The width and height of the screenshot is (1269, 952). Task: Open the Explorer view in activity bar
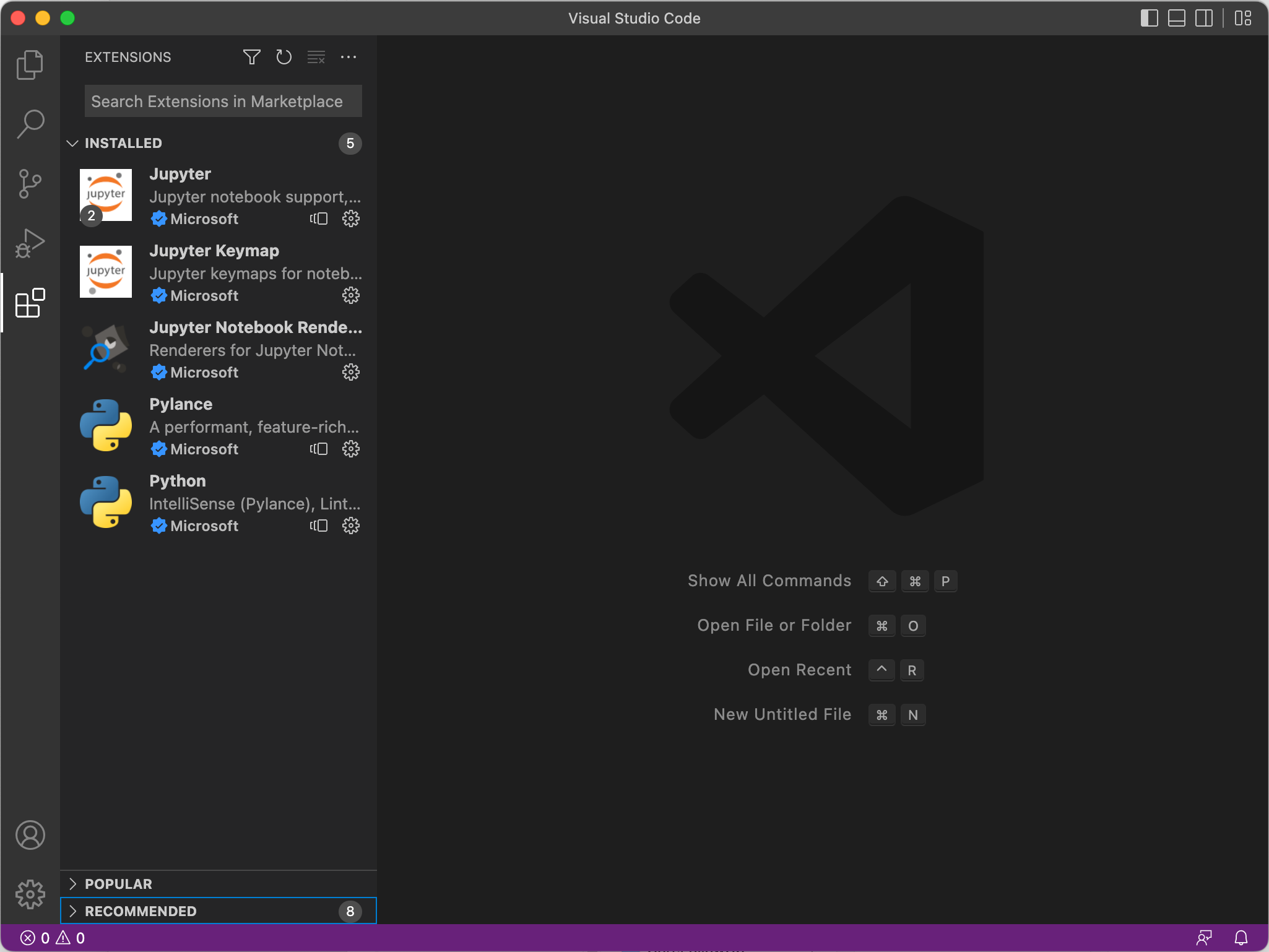(x=30, y=64)
